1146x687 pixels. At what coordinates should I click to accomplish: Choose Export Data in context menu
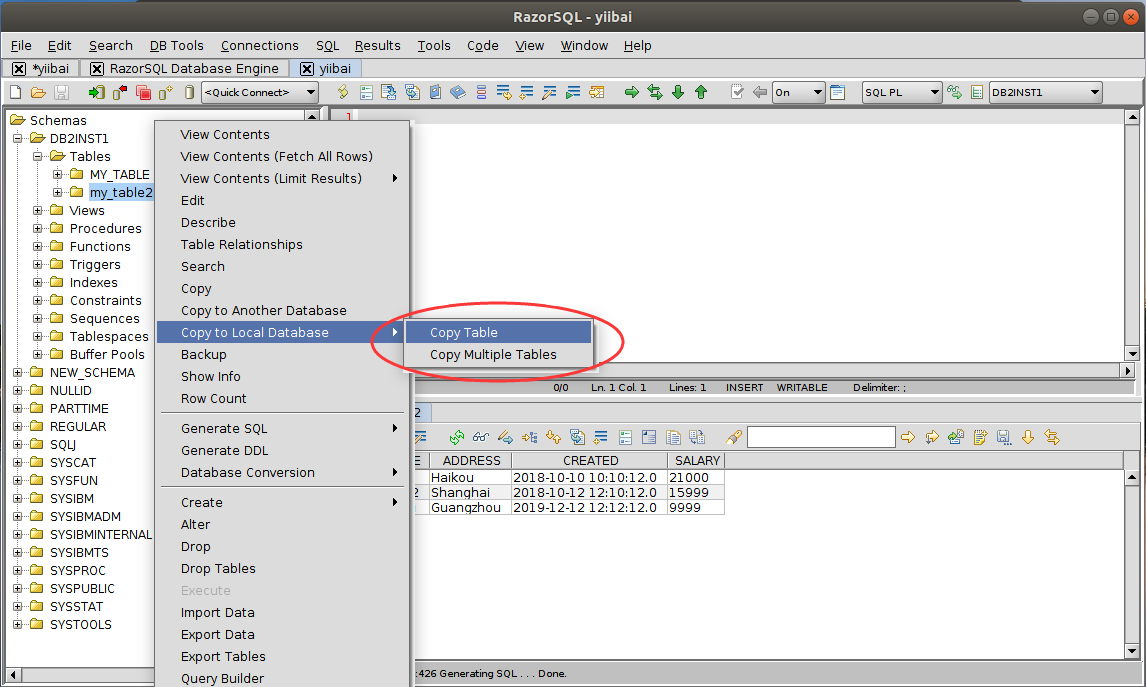(217, 635)
